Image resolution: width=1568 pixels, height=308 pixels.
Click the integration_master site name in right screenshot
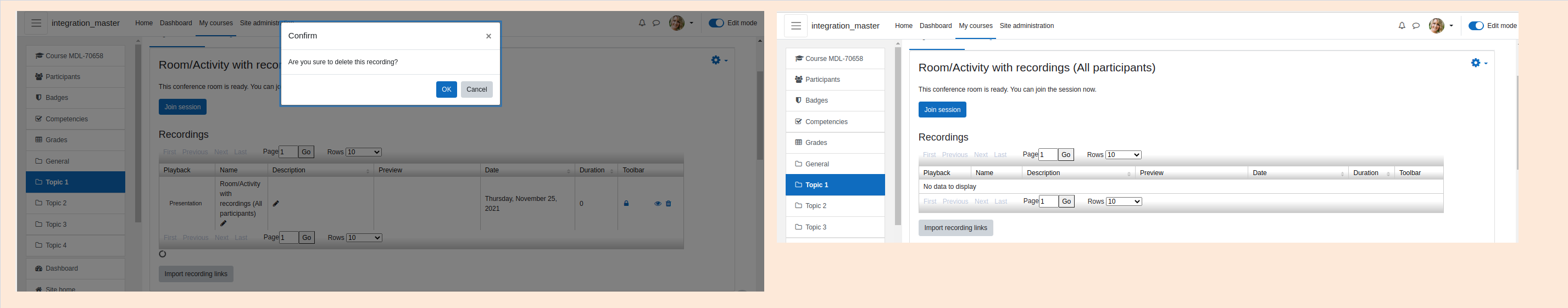tap(846, 26)
